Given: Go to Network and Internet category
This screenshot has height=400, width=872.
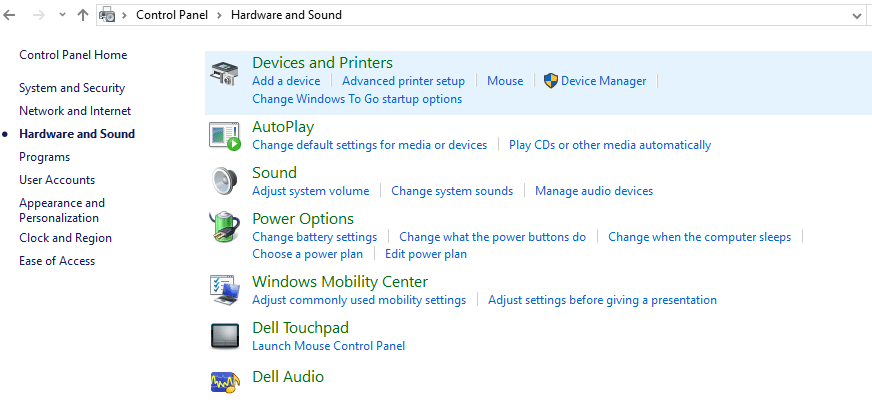Looking at the screenshot, I should click(x=75, y=111).
